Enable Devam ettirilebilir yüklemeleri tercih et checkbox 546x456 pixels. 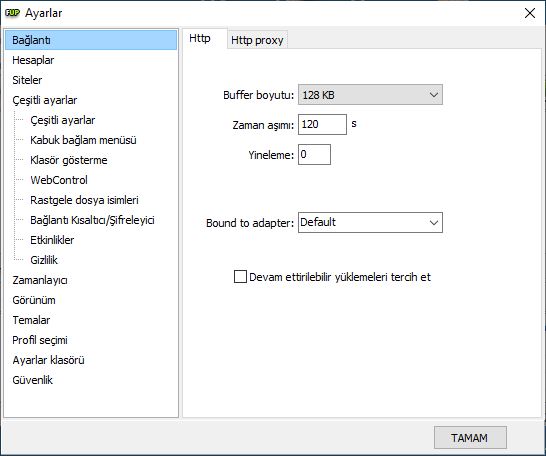[x=240, y=277]
